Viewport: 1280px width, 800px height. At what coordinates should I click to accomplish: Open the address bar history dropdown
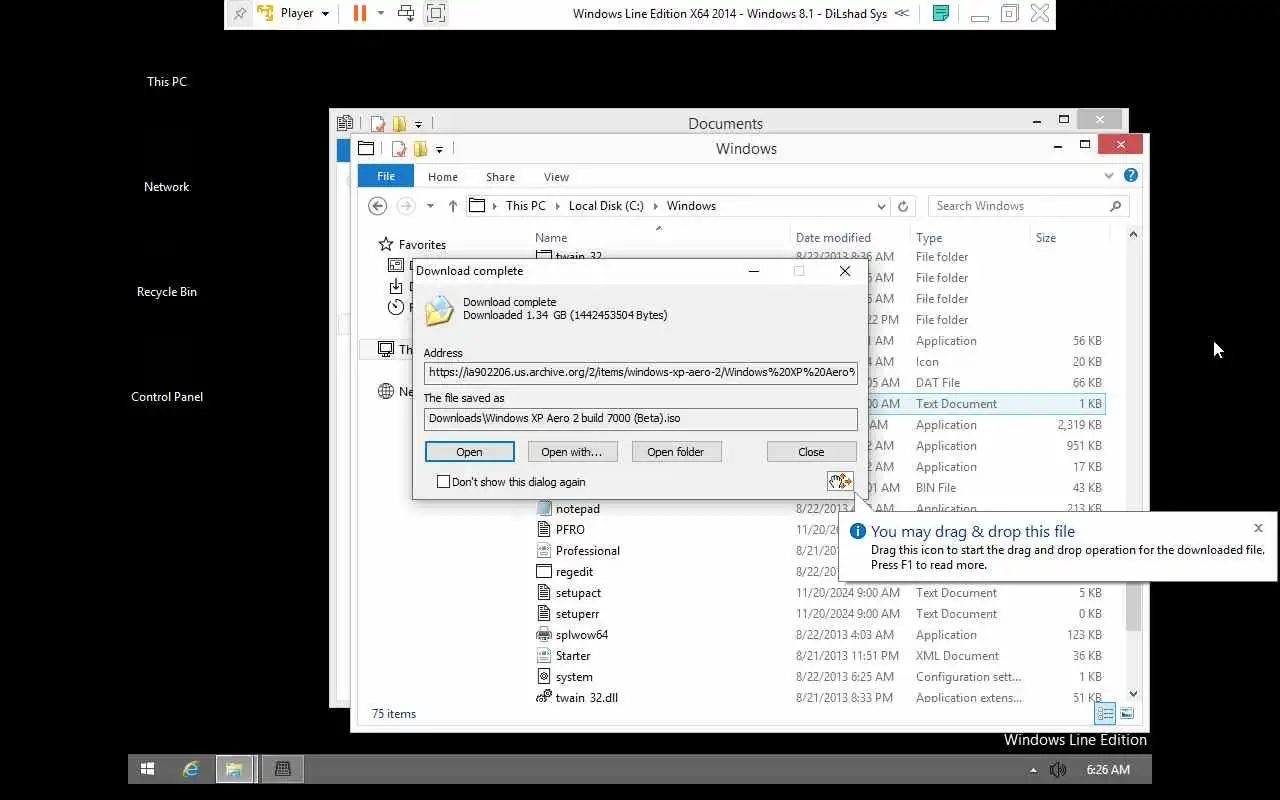click(x=881, y=206)
